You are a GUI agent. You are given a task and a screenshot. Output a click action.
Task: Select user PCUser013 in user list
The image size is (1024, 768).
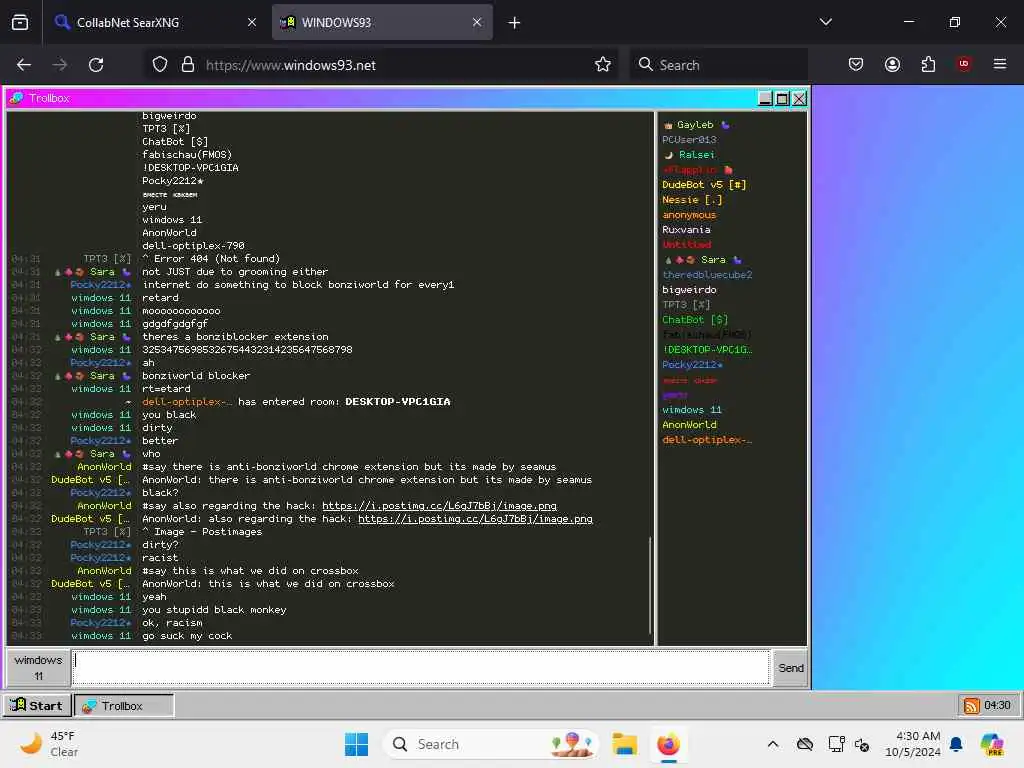pyautogui.click(x=689, y=140)
